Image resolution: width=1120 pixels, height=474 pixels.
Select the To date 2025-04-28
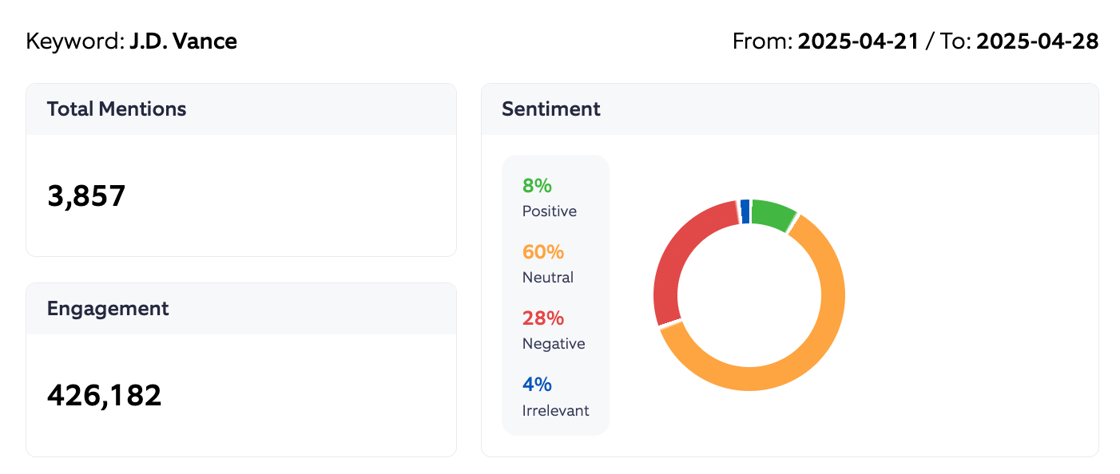(1037, 42)
